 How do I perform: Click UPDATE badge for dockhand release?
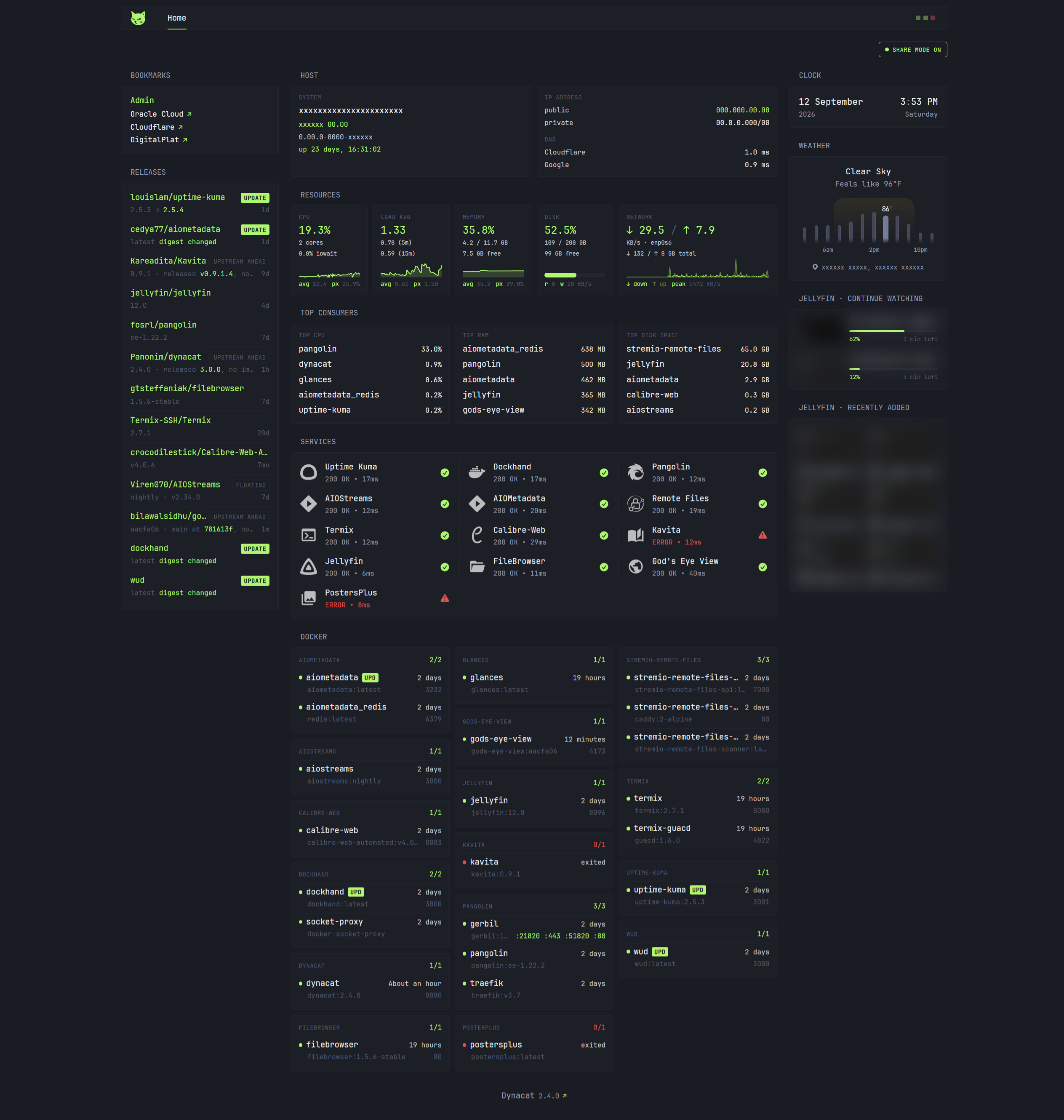click(255, 548)
